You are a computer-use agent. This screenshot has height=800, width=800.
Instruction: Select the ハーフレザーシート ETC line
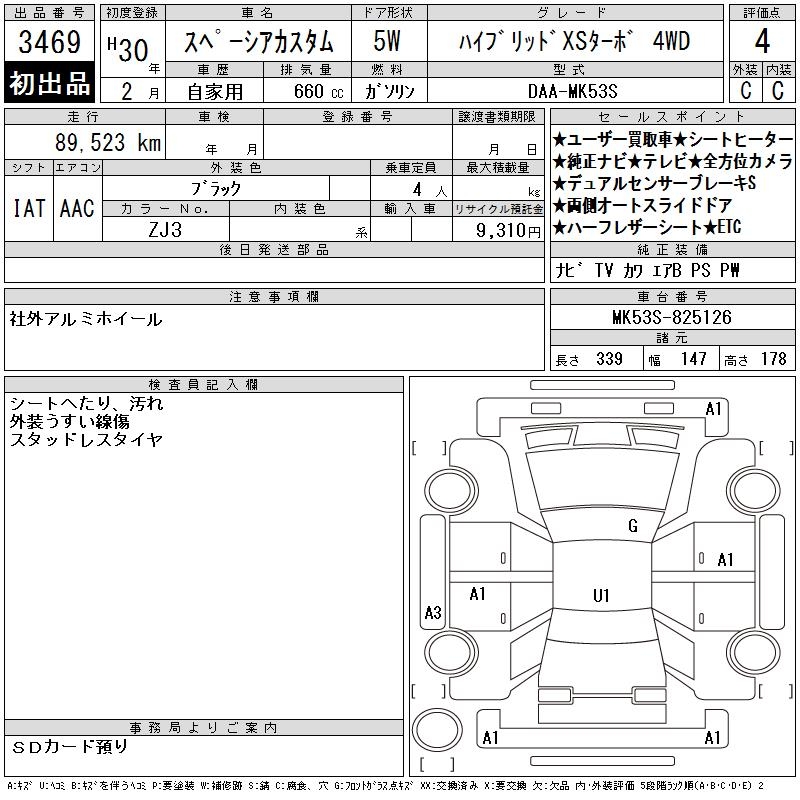point(647,227)
